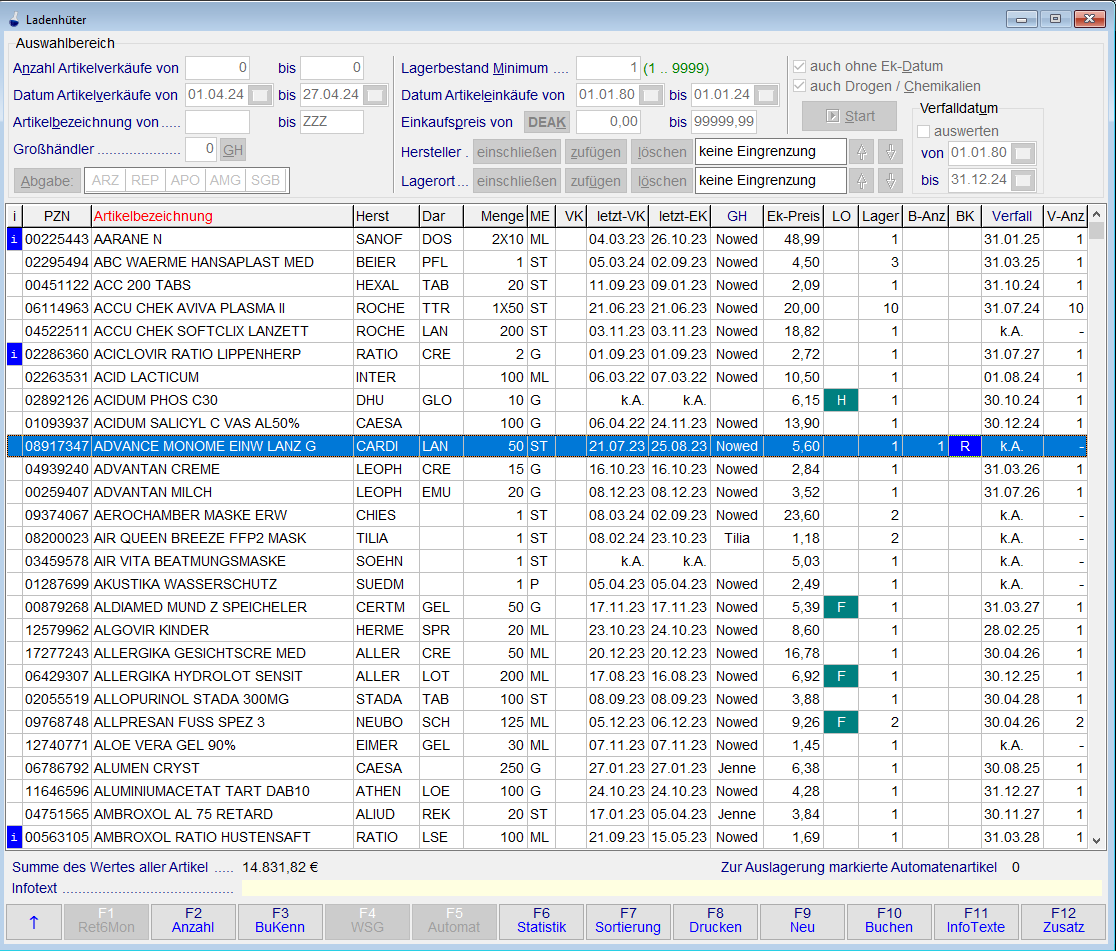Click the green H marker in ACIDUM PHOS row
Screen dimensions: 1116x951
(840, 400)
